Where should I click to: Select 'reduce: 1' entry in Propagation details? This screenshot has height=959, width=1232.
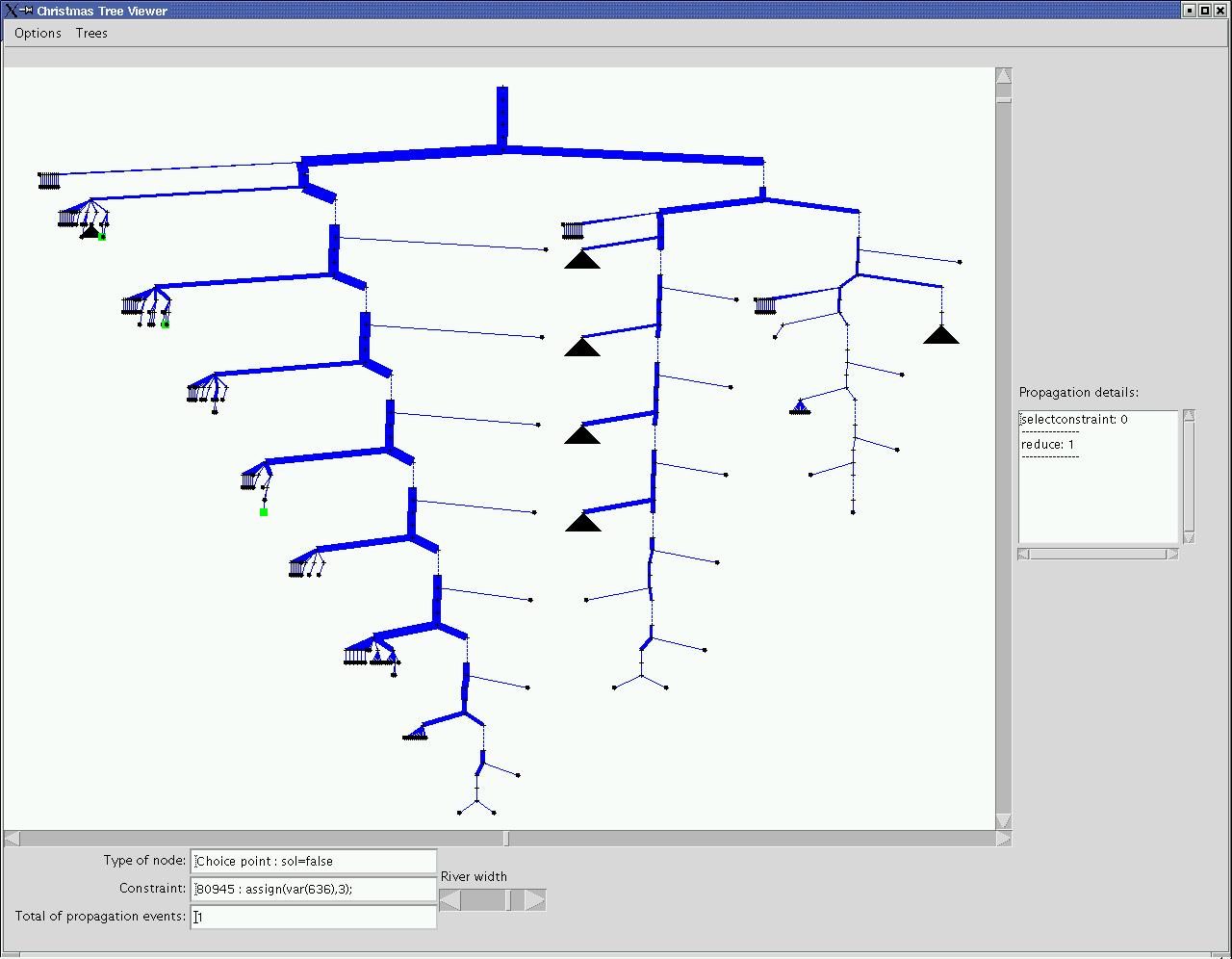(x=1048, y=445)
